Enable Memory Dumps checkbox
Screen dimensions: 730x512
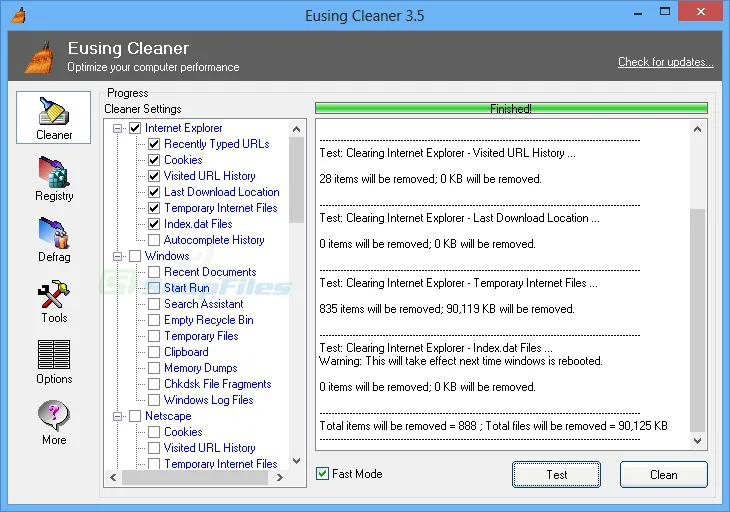(x=154, y=368)
